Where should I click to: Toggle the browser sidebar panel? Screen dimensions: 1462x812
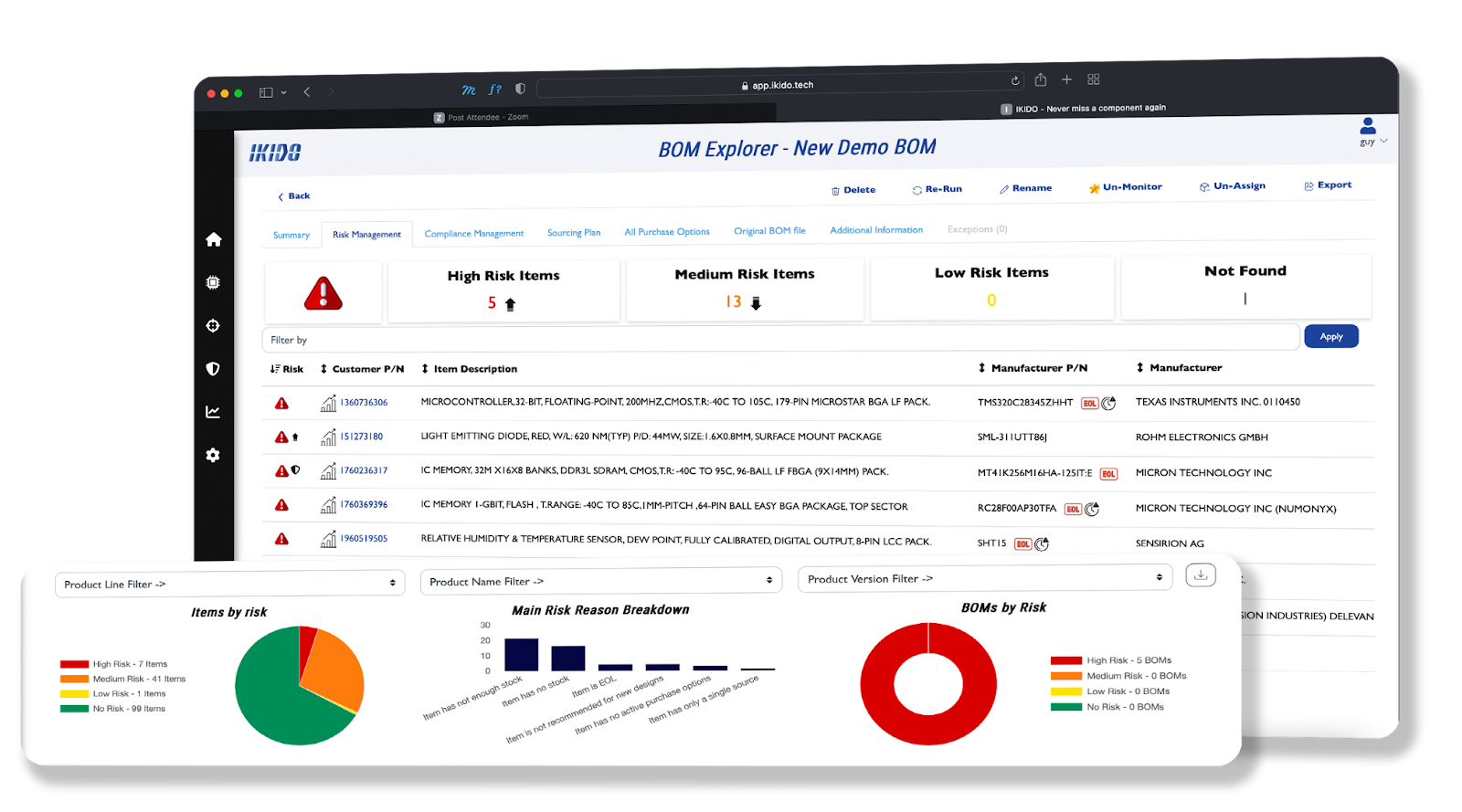coord(267,92)
